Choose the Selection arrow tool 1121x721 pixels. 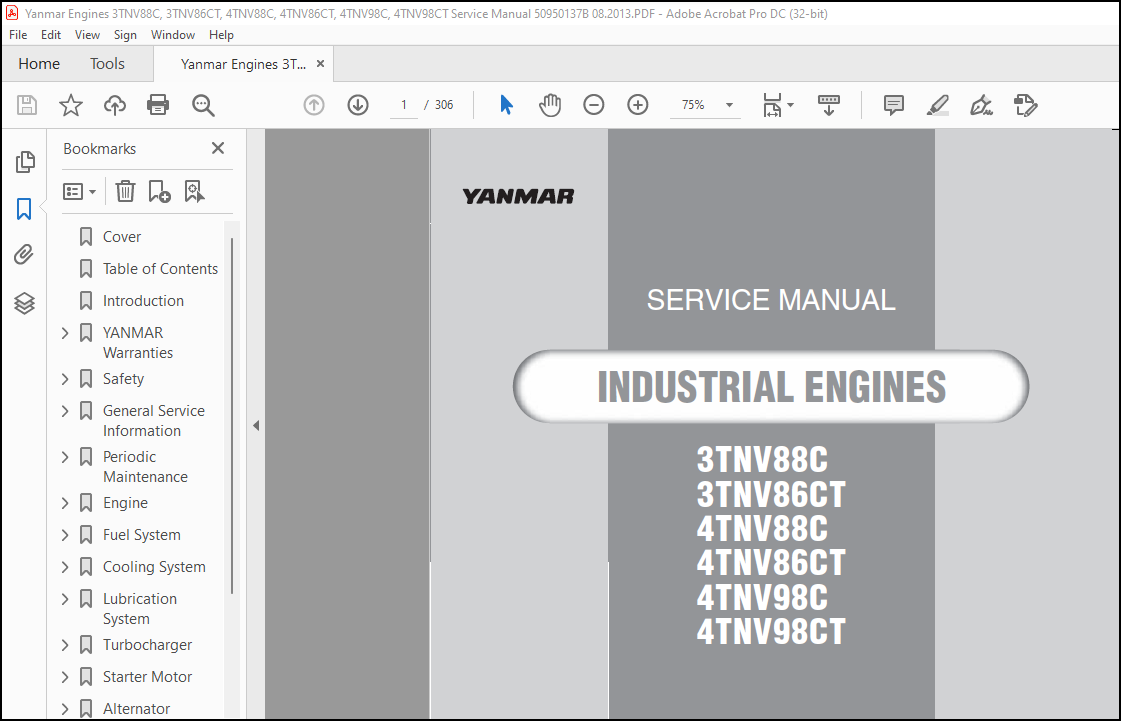coord(506,105)
